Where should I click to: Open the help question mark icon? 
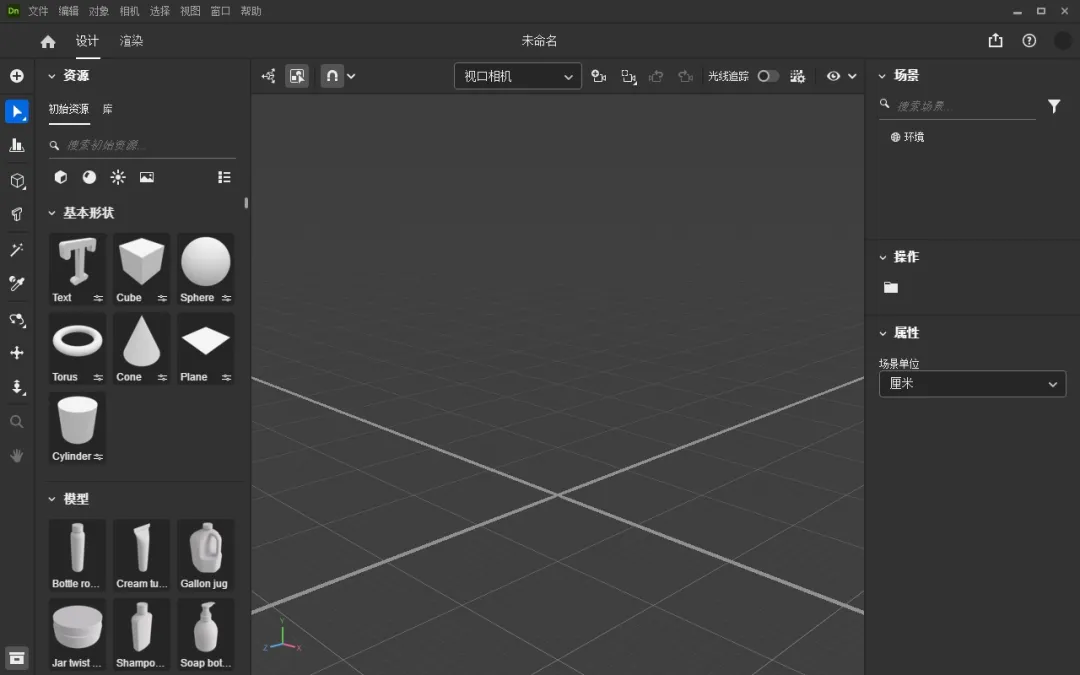(x=1029, y=41)
